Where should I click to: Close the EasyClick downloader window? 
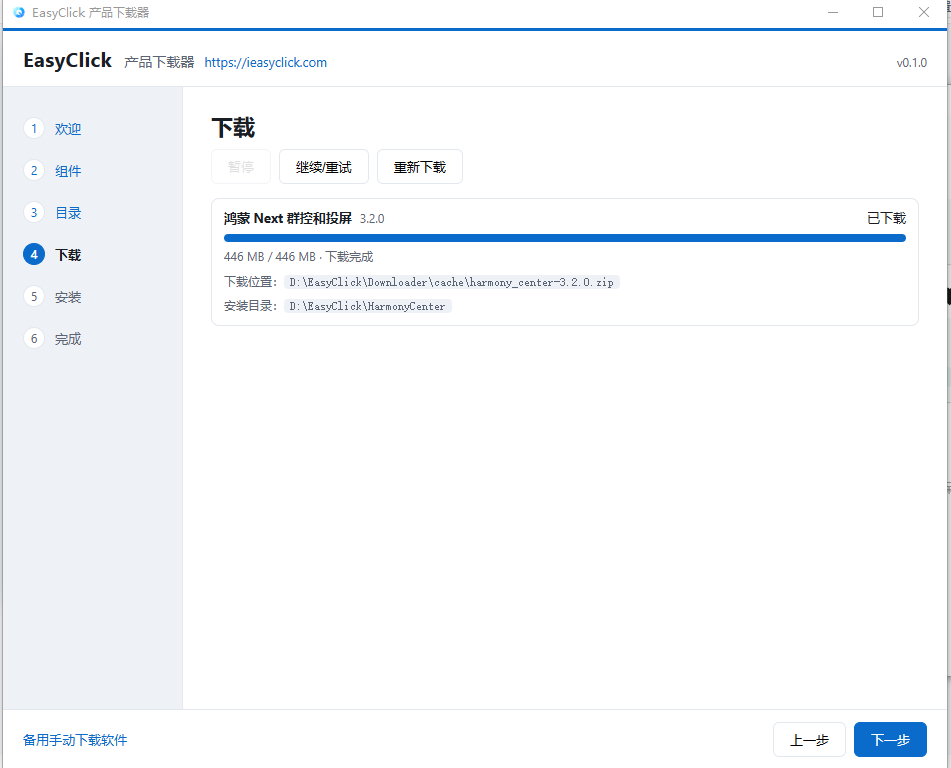[923, 12]
